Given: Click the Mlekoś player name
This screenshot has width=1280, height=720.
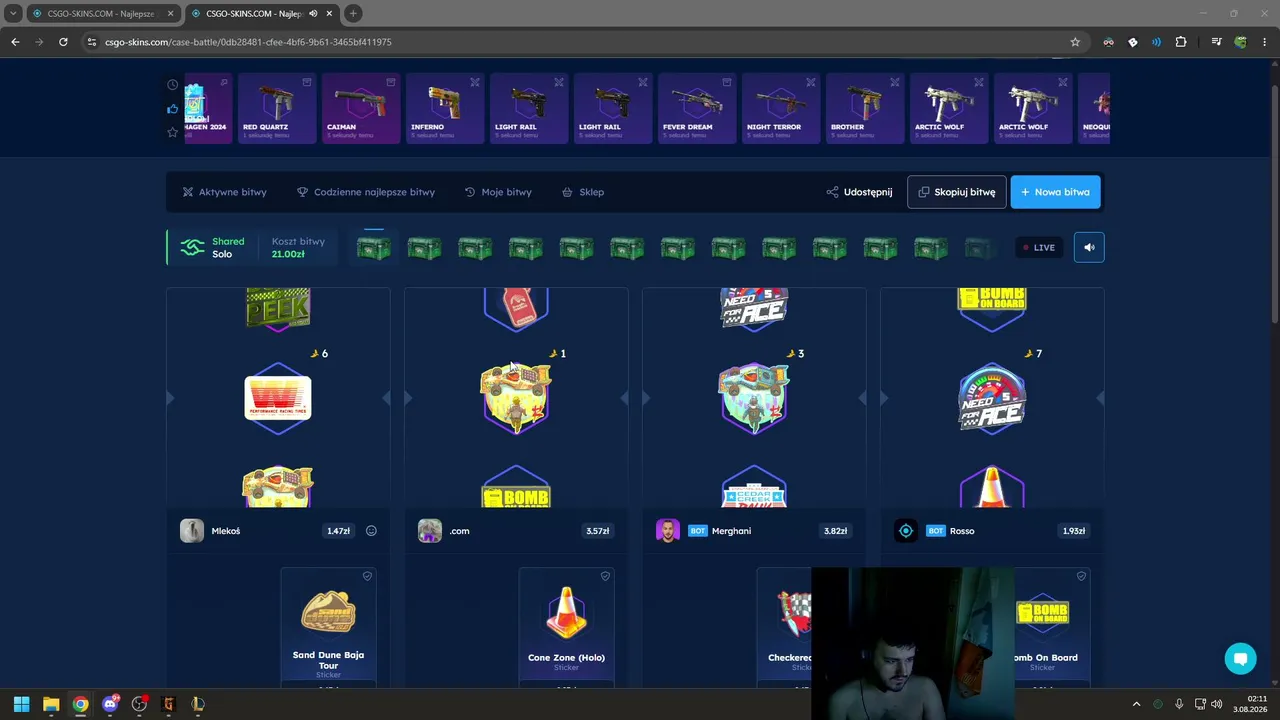Looking at the screenshot, I should [x=226, y=531].
